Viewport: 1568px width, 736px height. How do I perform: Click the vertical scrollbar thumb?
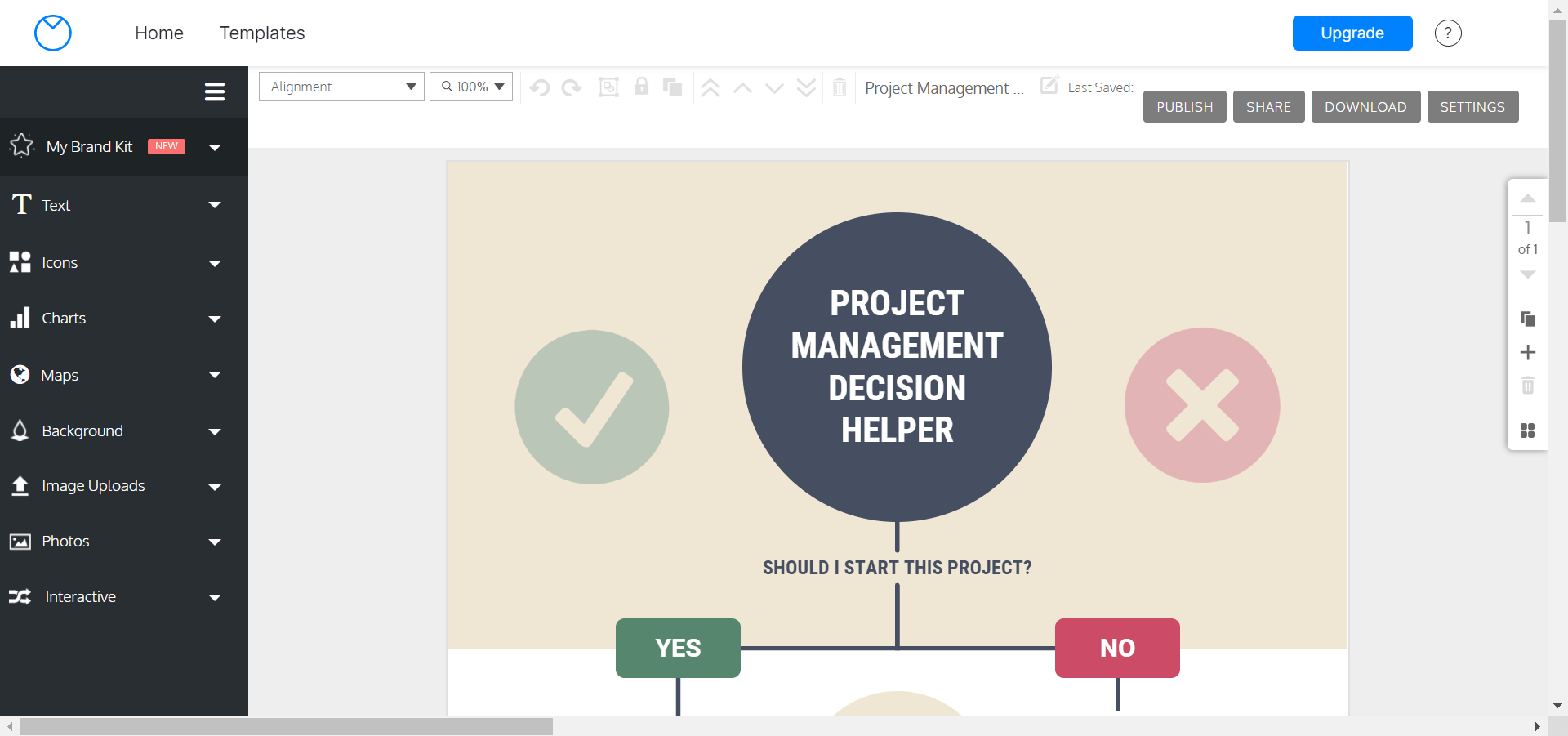(x=1558, y=121)
